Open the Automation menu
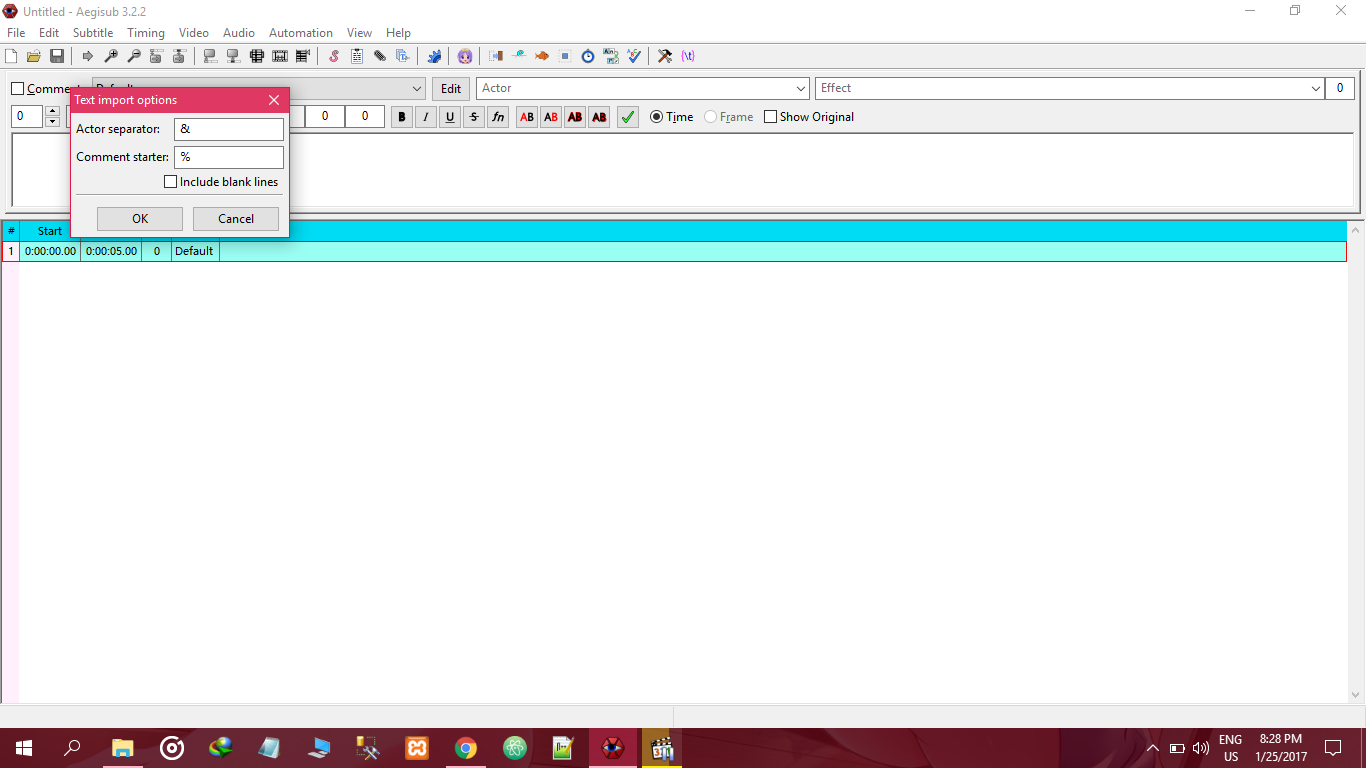The width and height of the screenshot is (1366, 768). click(301, 33)
